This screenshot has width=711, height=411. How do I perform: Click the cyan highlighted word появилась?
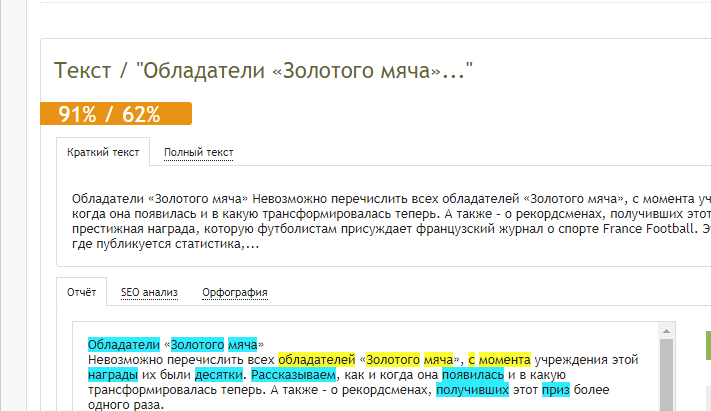tap(473, 375)
